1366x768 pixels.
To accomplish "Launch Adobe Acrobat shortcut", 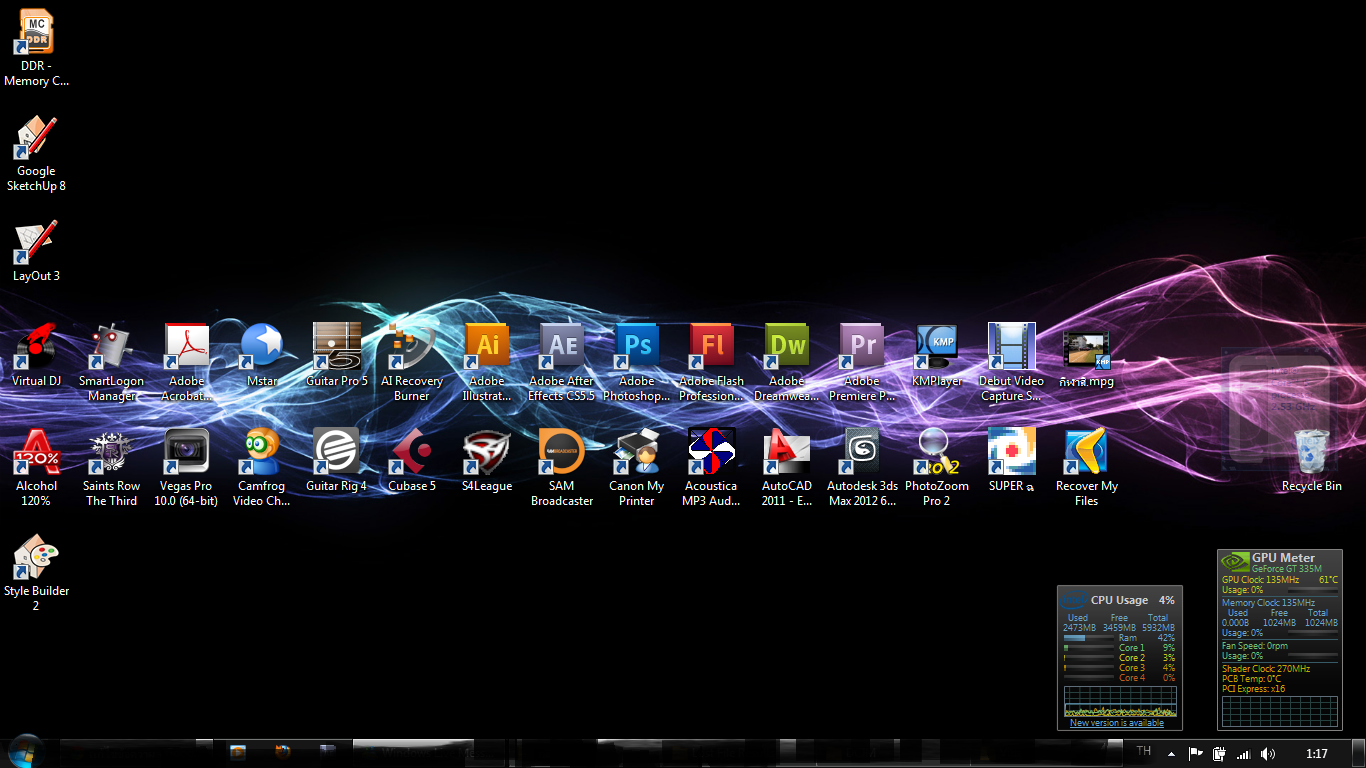I will pyautogui.click(x=186, y=362).
